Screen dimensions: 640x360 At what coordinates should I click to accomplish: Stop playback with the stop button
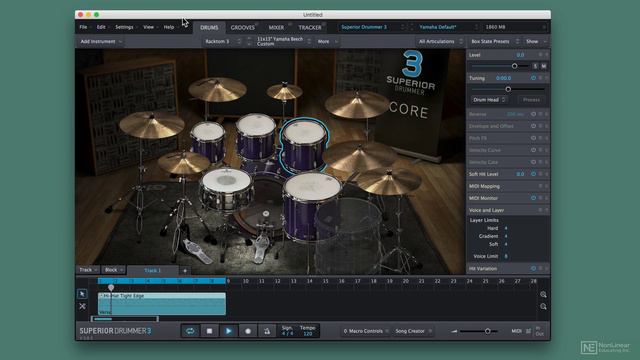209,331
